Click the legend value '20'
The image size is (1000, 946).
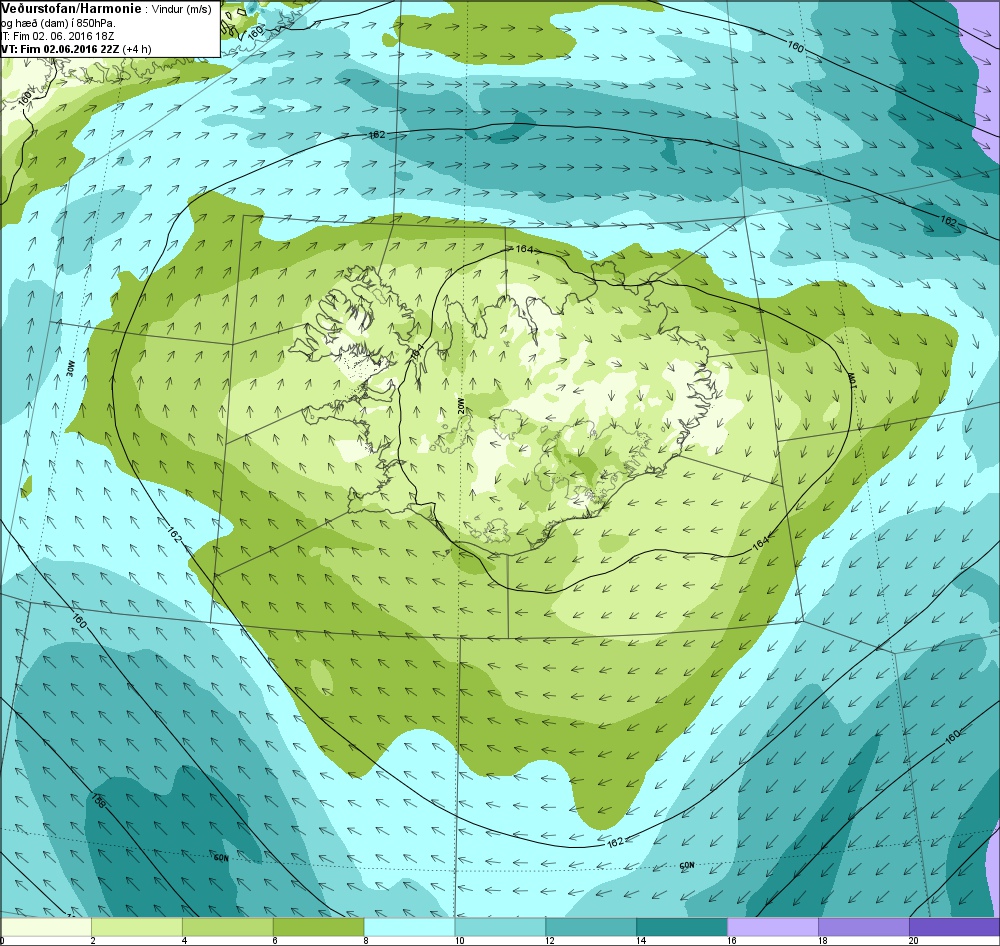tap(913, 940)
